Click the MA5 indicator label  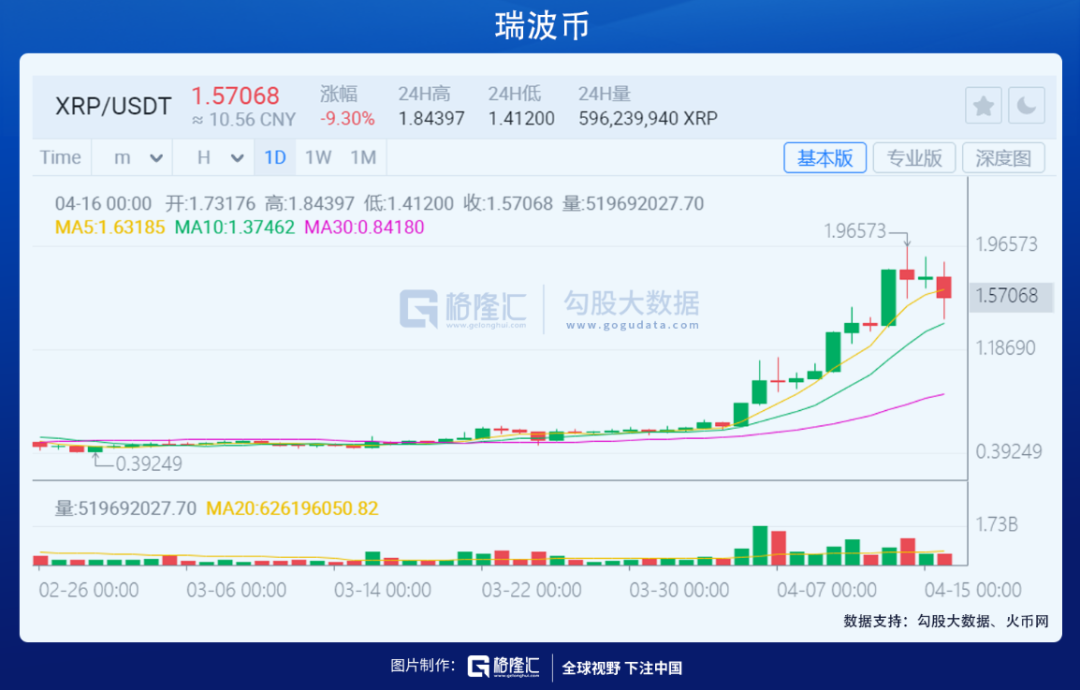[110, 227]
